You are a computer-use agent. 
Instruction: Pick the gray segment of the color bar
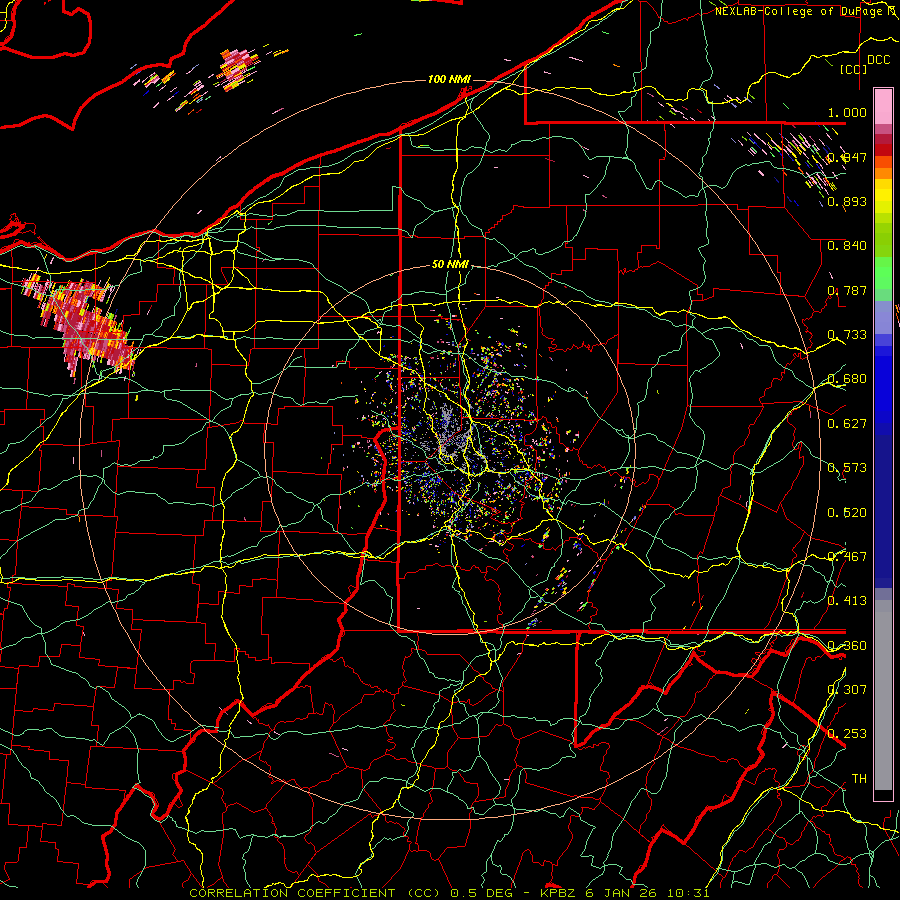tap(883, 695)
